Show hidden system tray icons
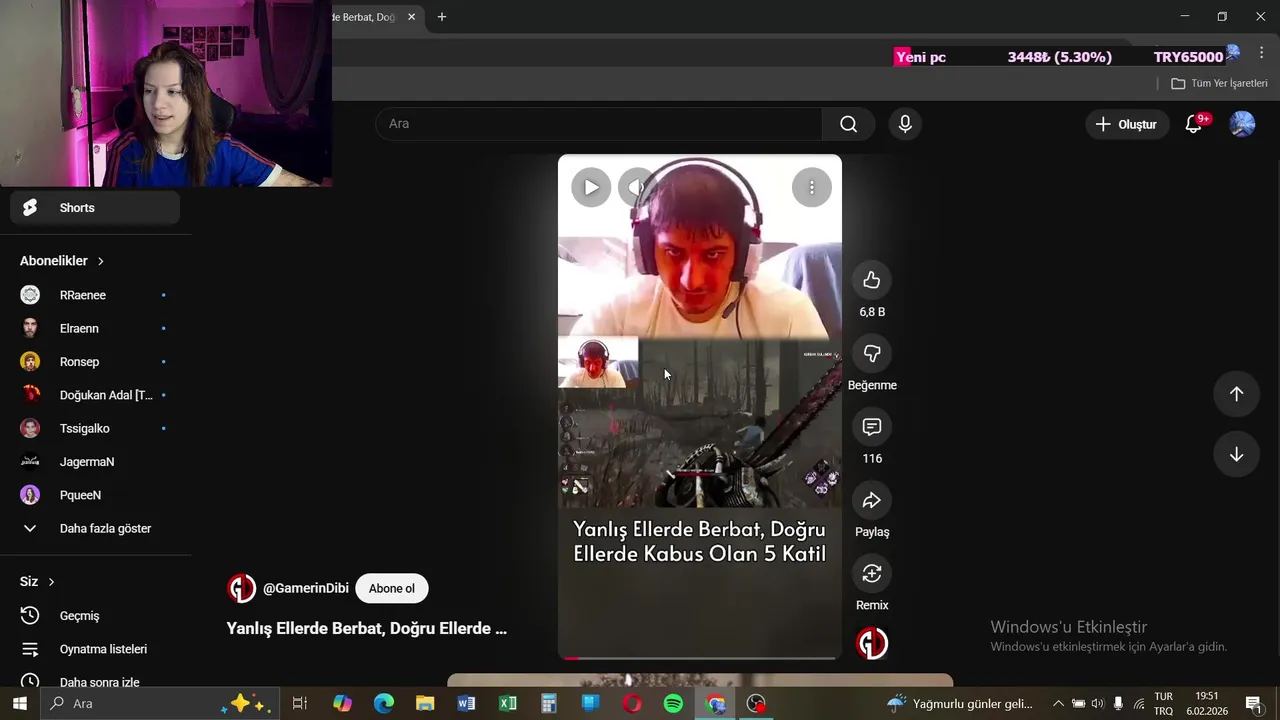The image size is (1280, 720). 1058,704
